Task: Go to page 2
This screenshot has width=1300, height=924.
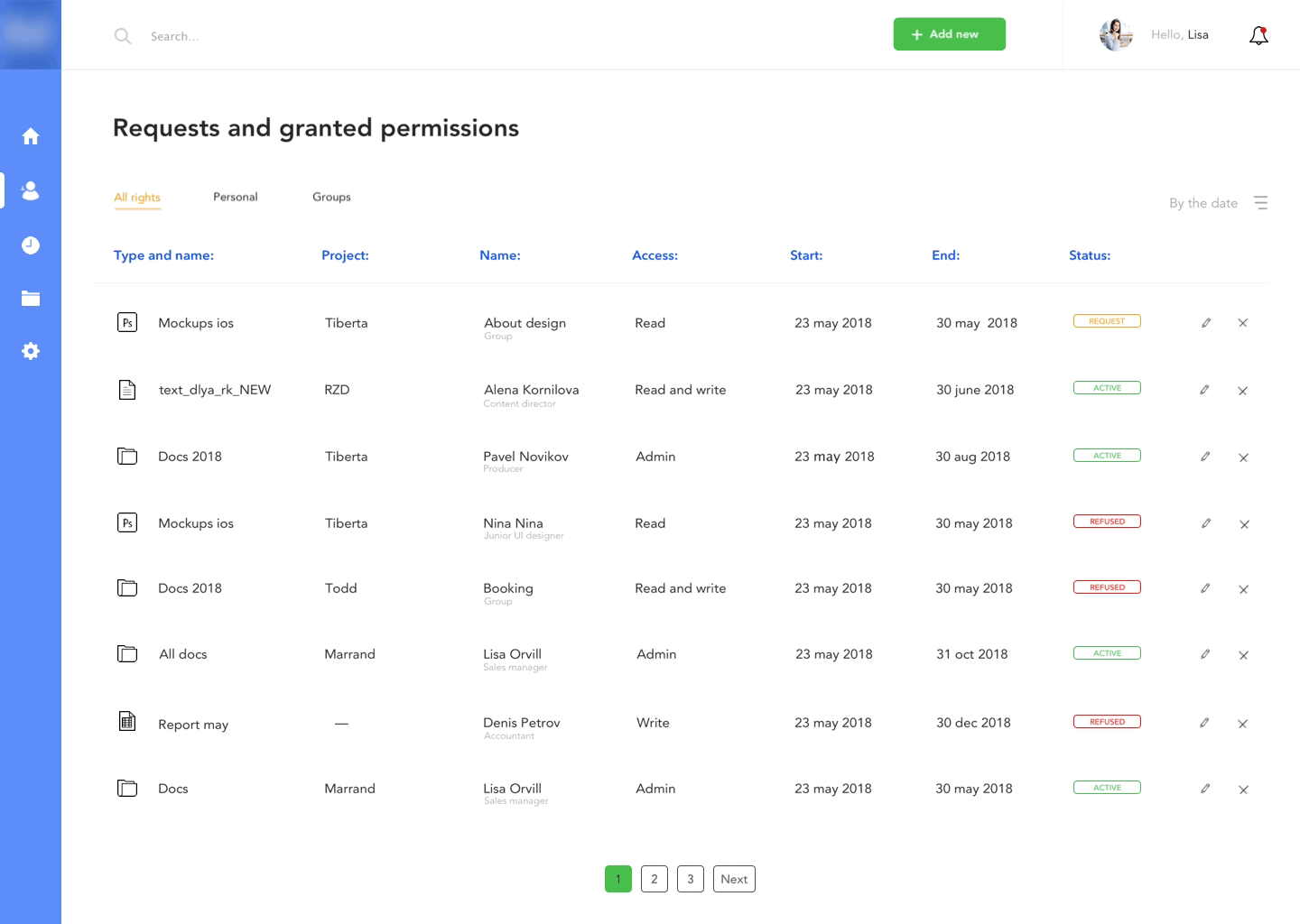Action: (x=655, y=879)
